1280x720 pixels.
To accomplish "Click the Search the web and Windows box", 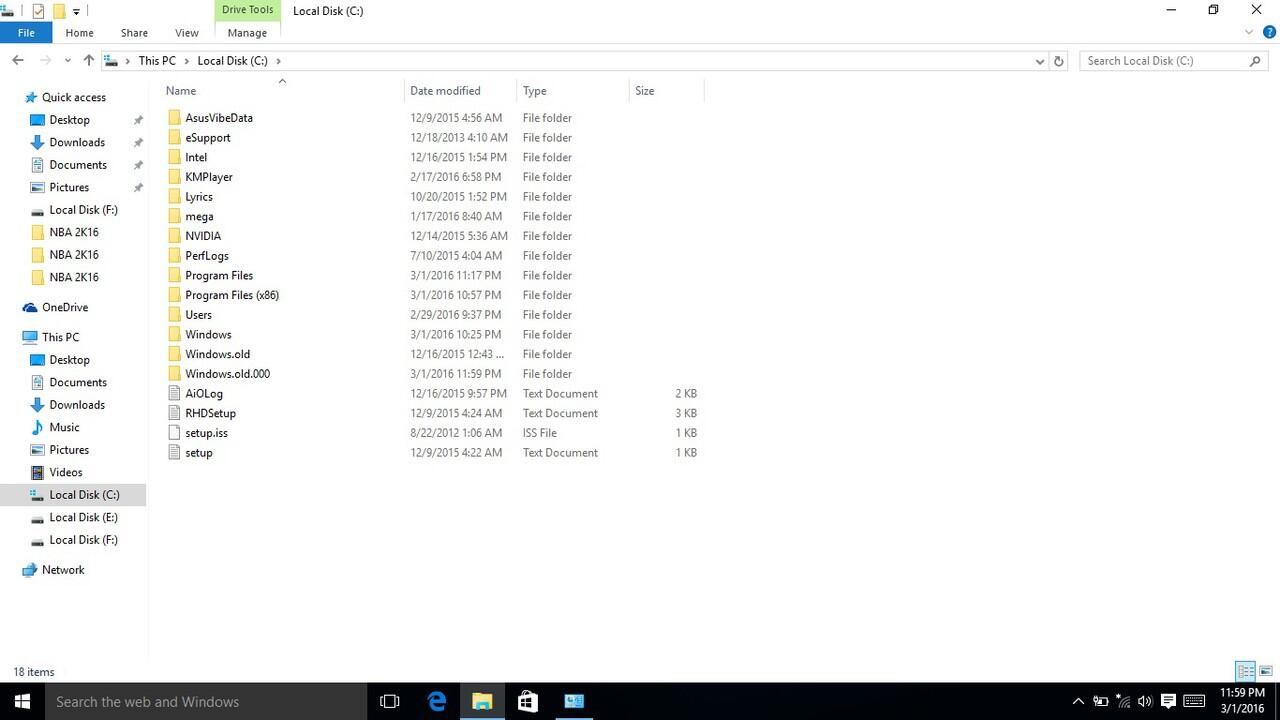I will (205, 701).
